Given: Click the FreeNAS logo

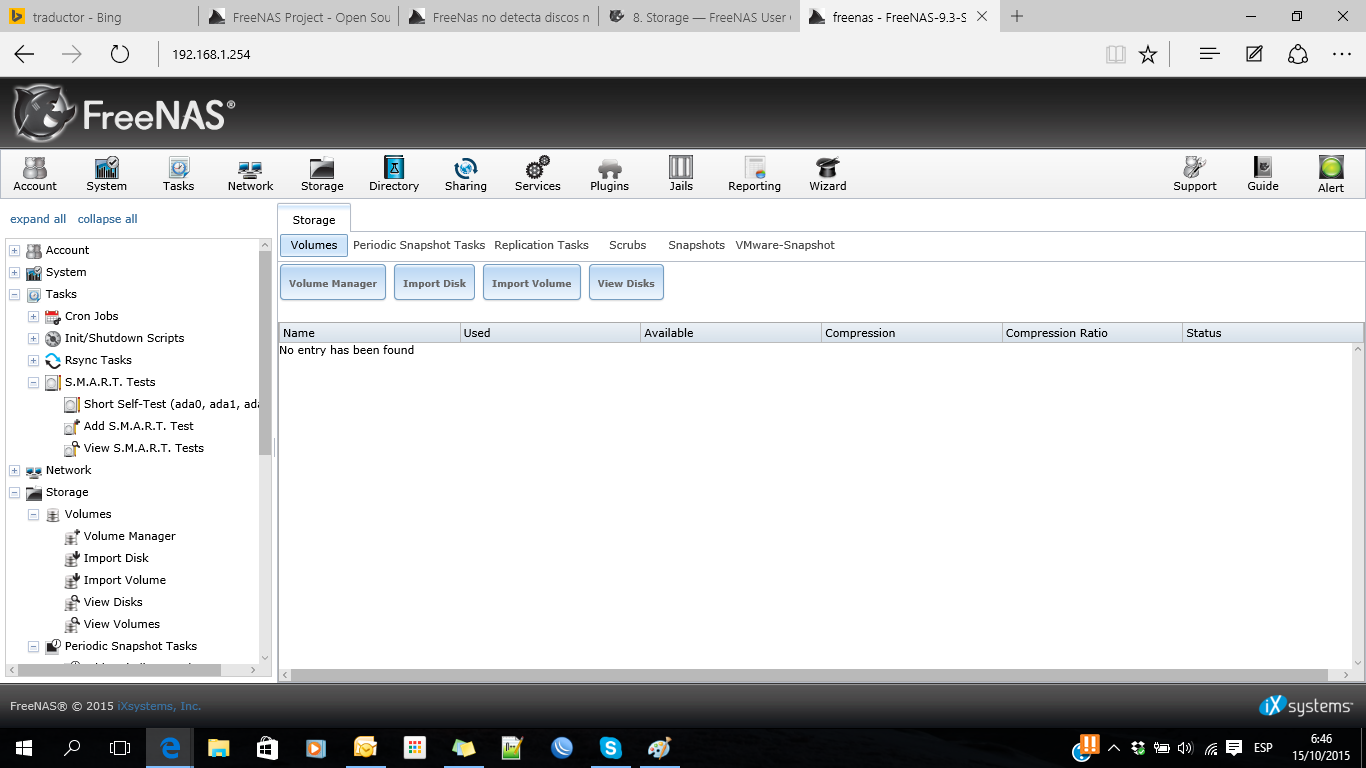Looking at the screenshot, I should pyautogui.click(x=124, y=113).
